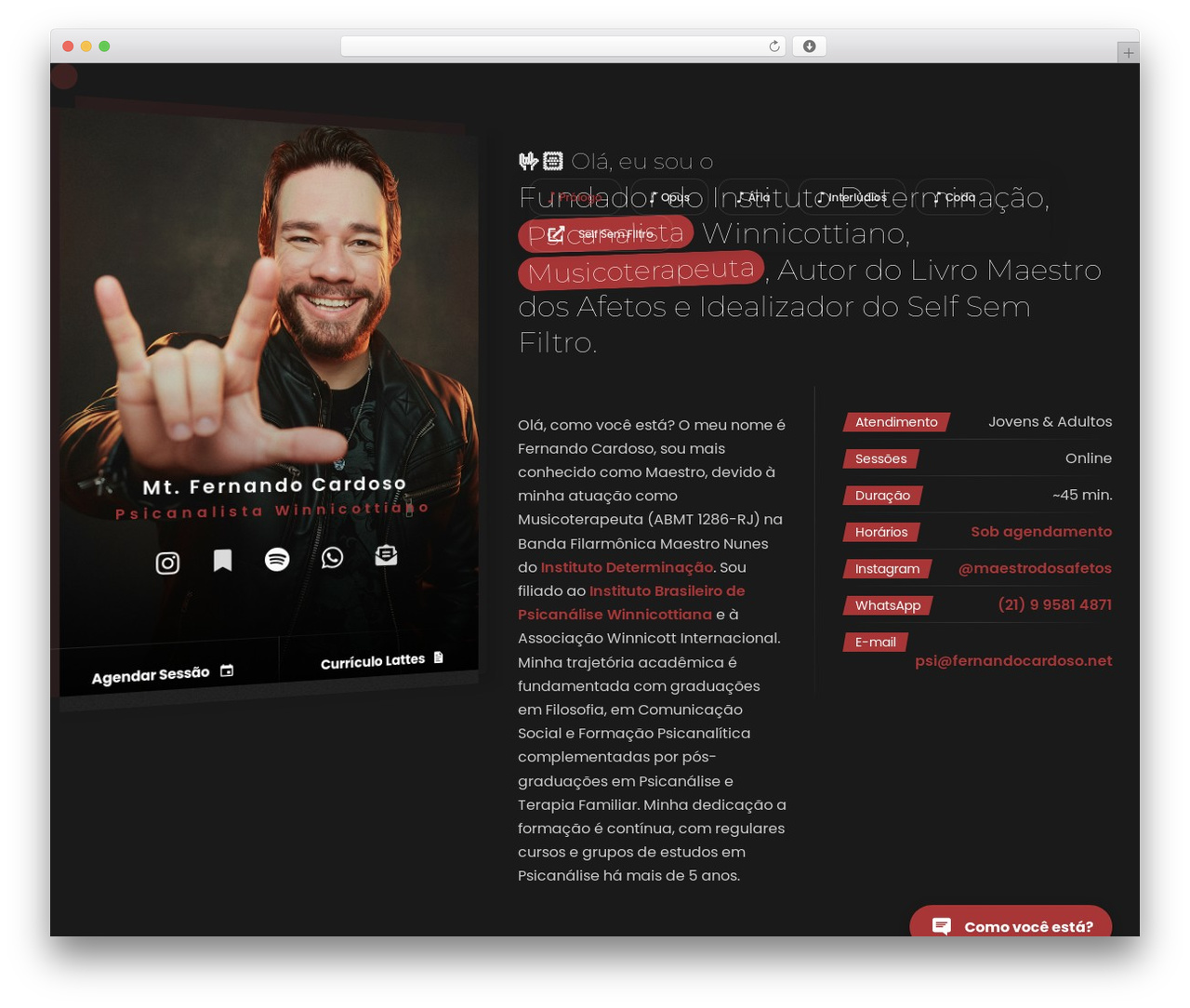Open the Instagram profile icon
Viewport: 1190px width, 1008px height.
(x=167, y=563)
